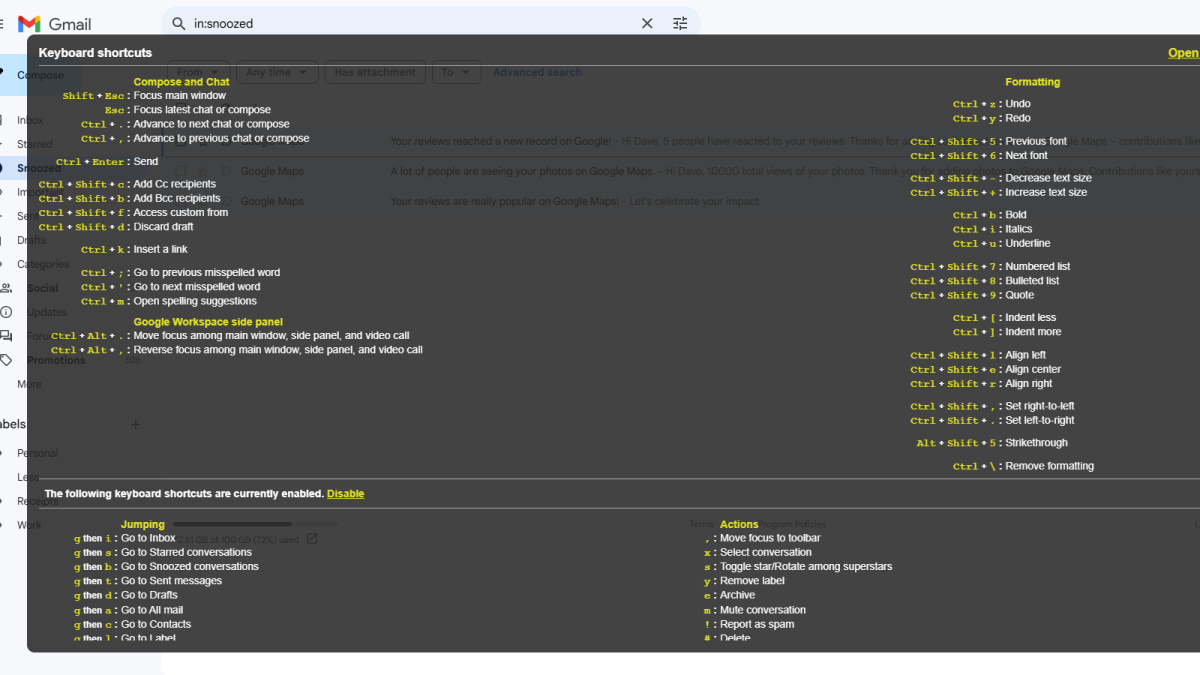Click the Forums chat bubbles icon
Image resolution: width=1200 pixels, height=675 pixels.
pyautogui.click(x=7, y=336)
